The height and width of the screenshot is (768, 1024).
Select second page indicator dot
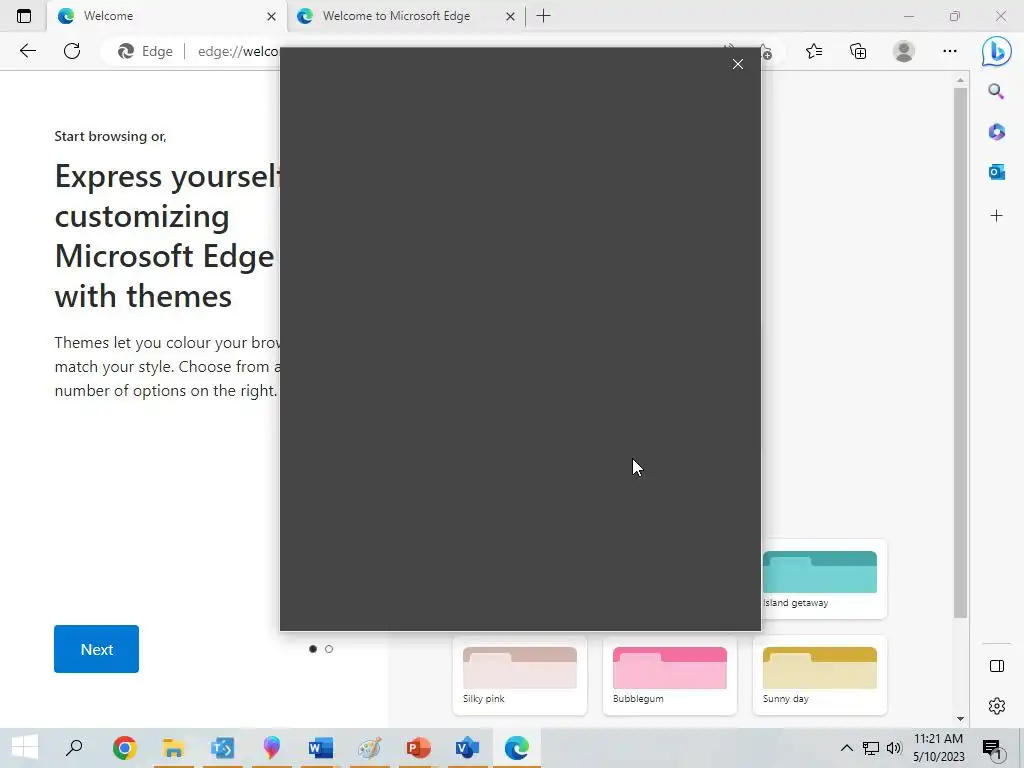click(329, 649)
